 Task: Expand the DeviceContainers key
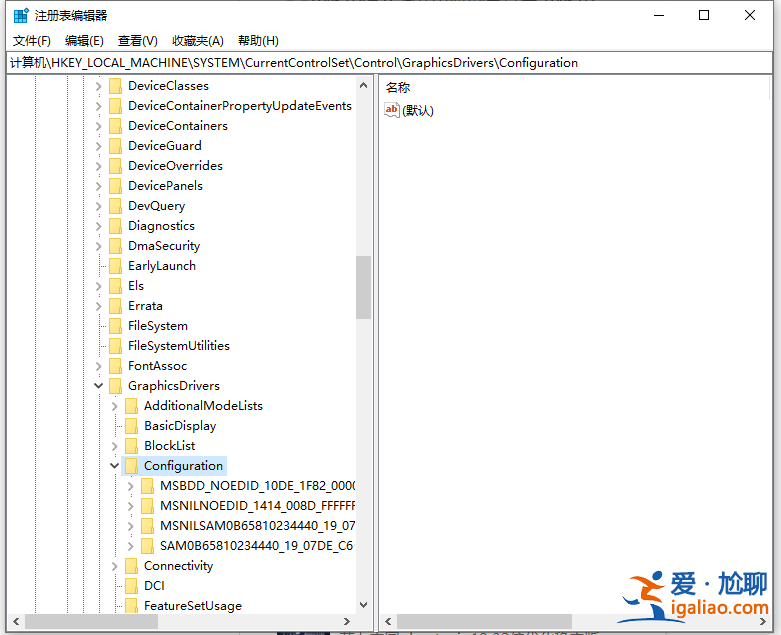click(99, 126)
